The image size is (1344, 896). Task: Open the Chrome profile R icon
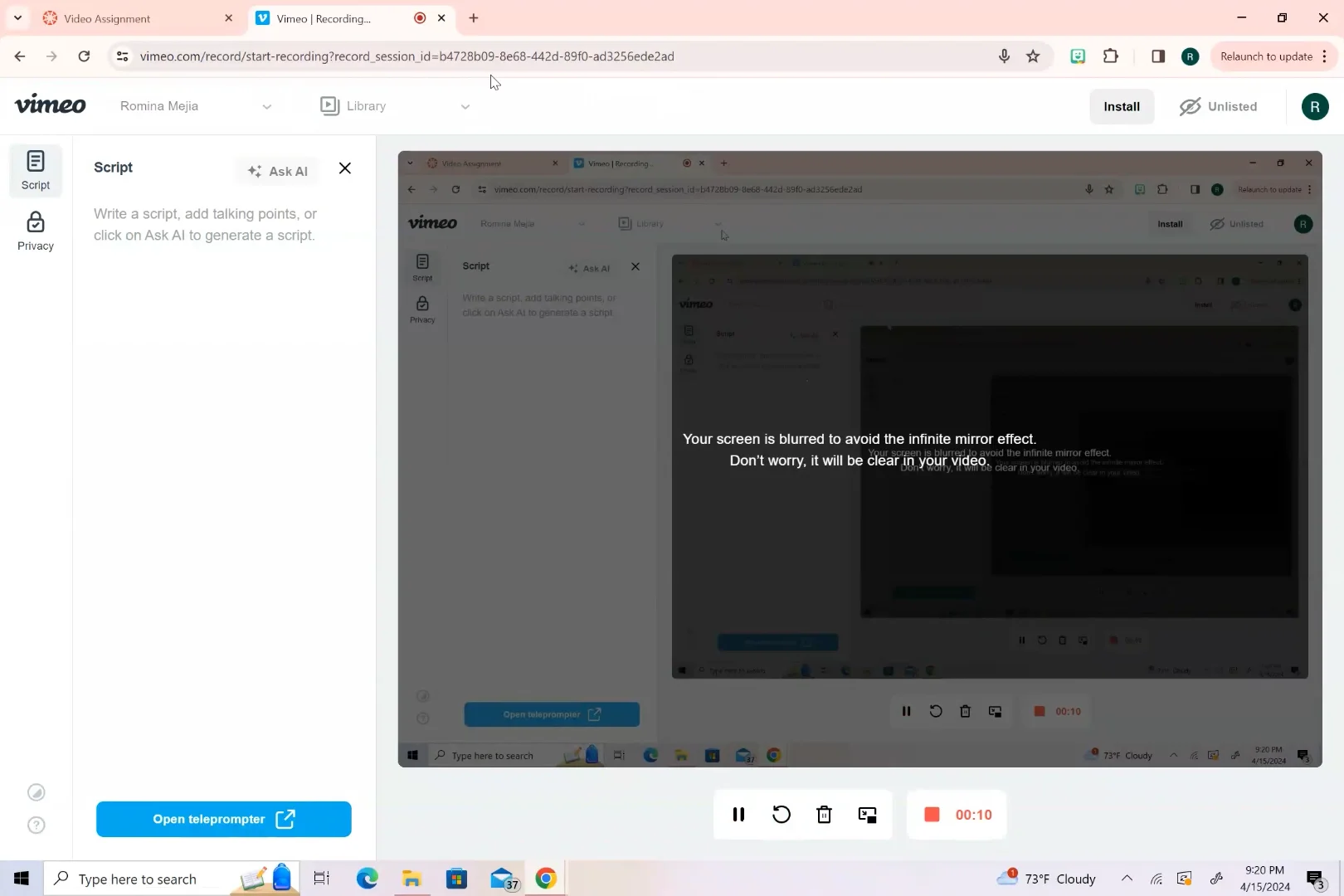(x=1191, y=56)
